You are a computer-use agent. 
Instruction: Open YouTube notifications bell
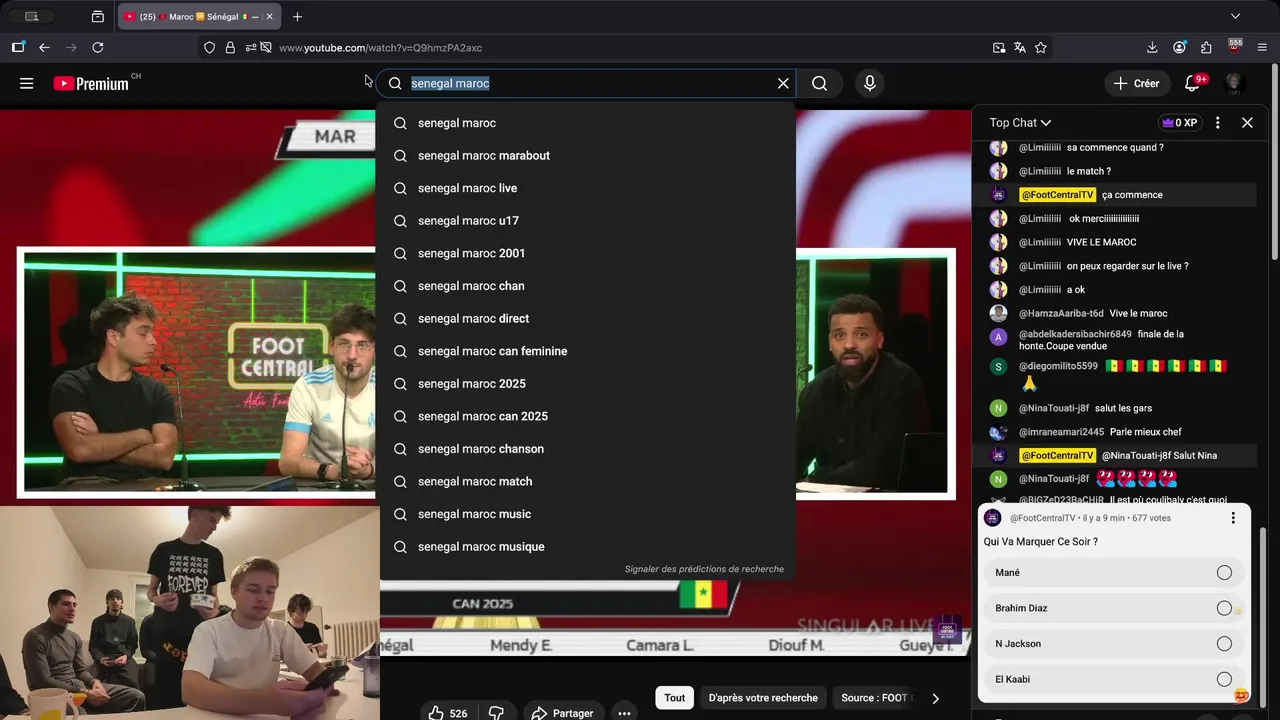click(1192, 84)
